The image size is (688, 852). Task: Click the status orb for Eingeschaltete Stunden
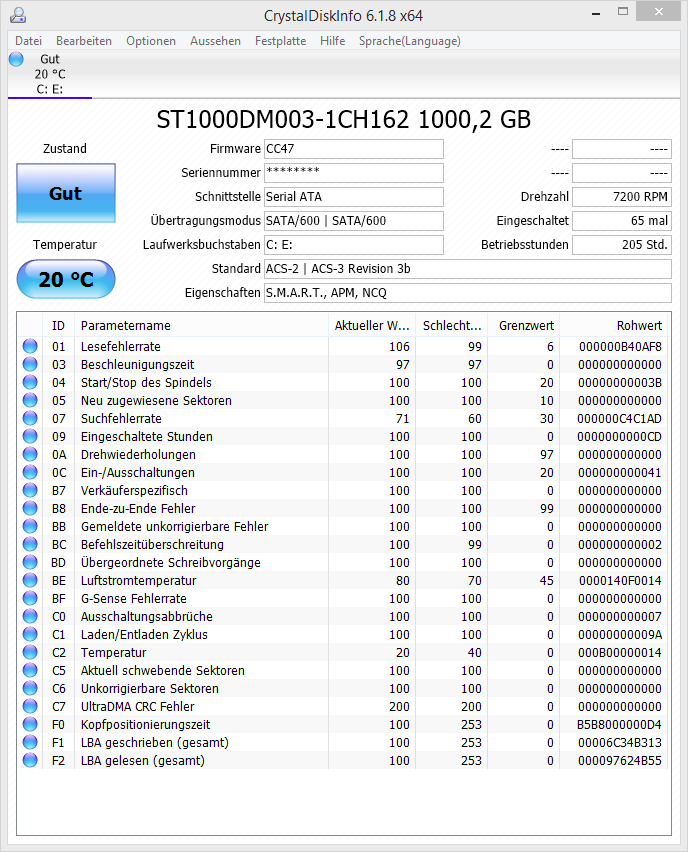point(30,436)
